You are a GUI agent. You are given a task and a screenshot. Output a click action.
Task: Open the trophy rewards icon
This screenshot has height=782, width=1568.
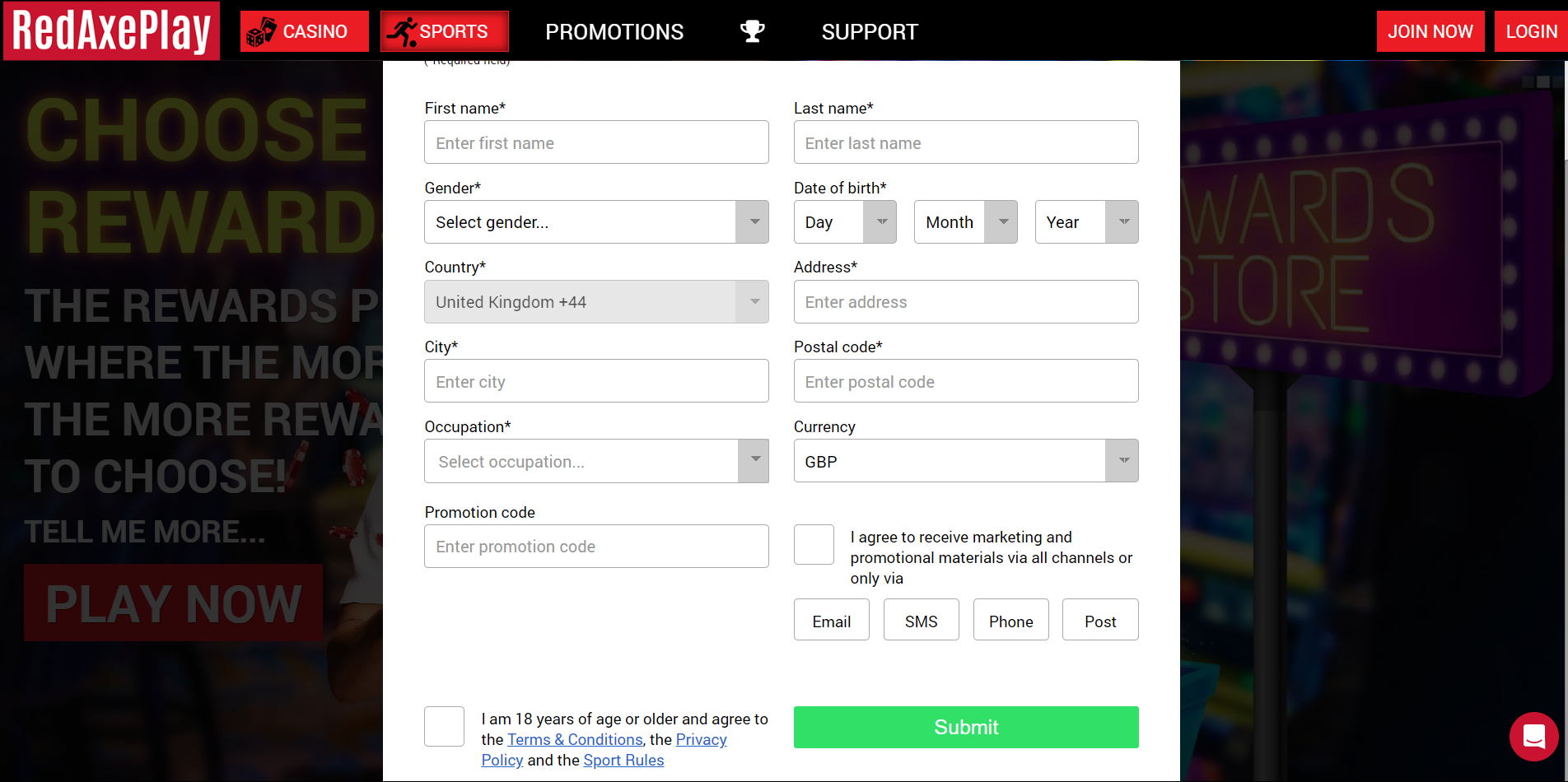(752, 31)
